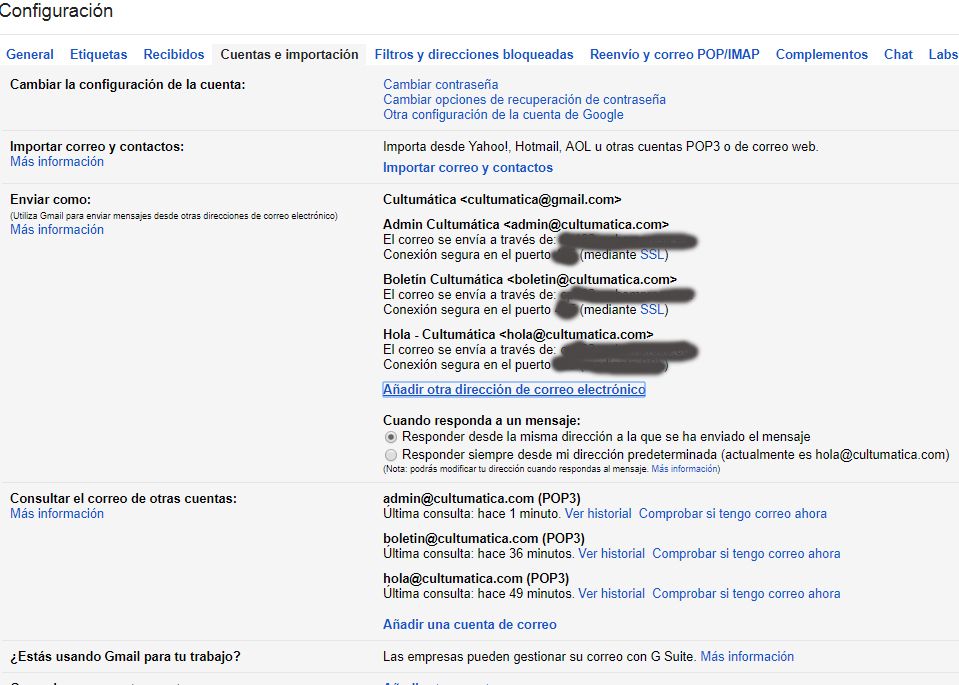
Task: Open G Suite Más información link
Action: 747,657
